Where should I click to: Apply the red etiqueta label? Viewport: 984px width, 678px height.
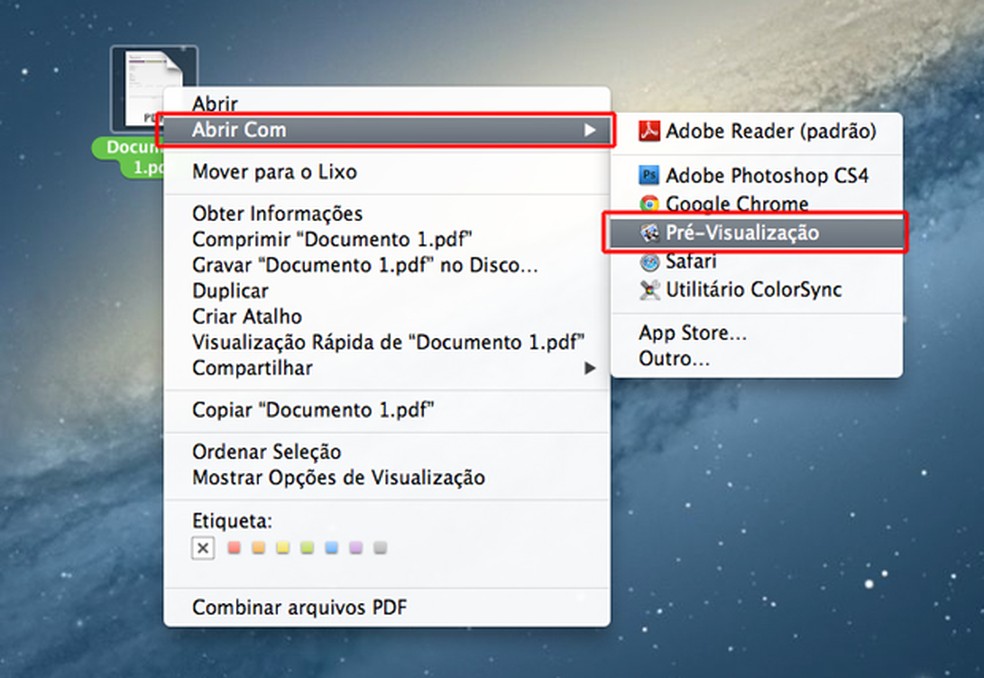(x=235, y=547)
